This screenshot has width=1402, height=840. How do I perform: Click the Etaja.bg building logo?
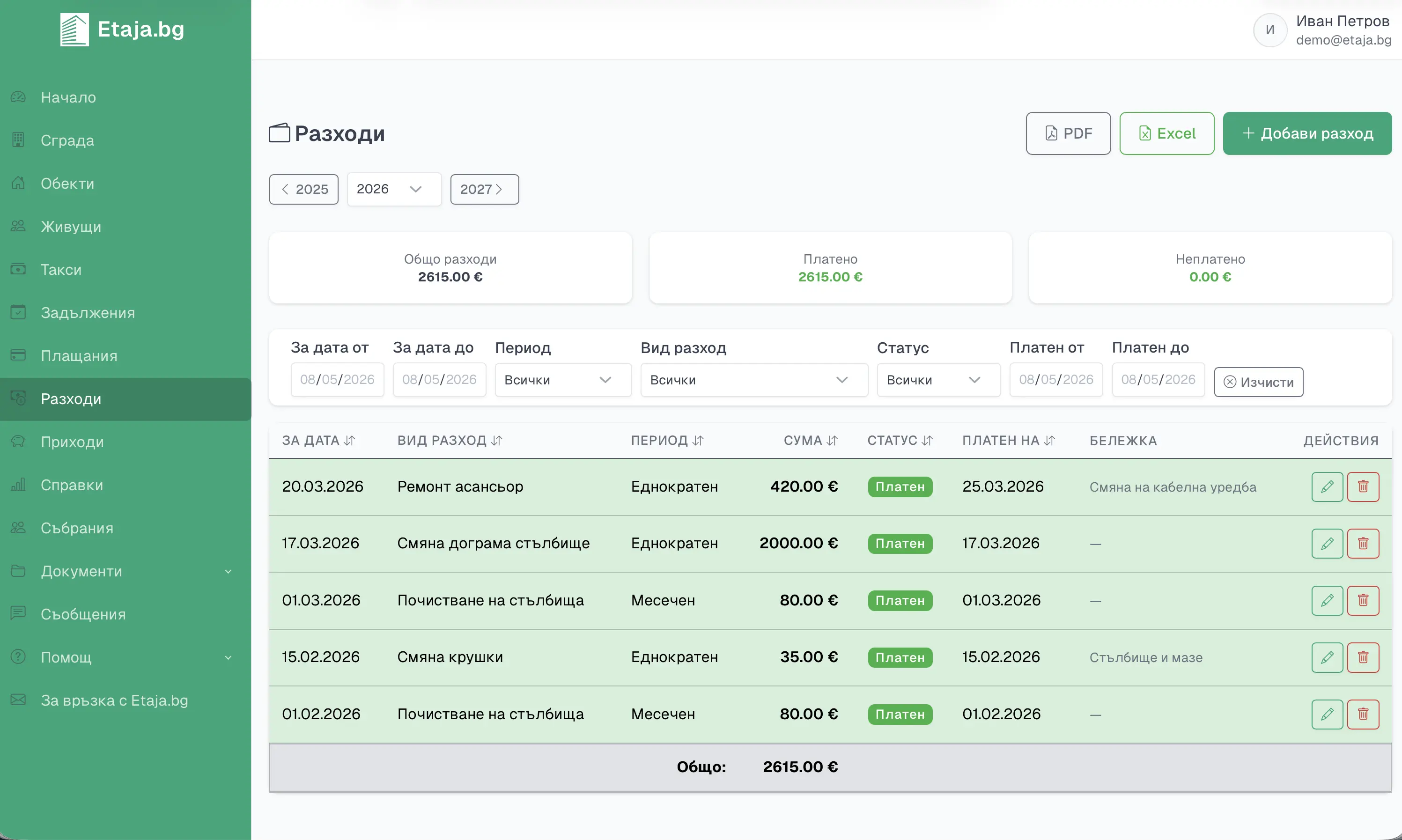(x=74, y=29)
